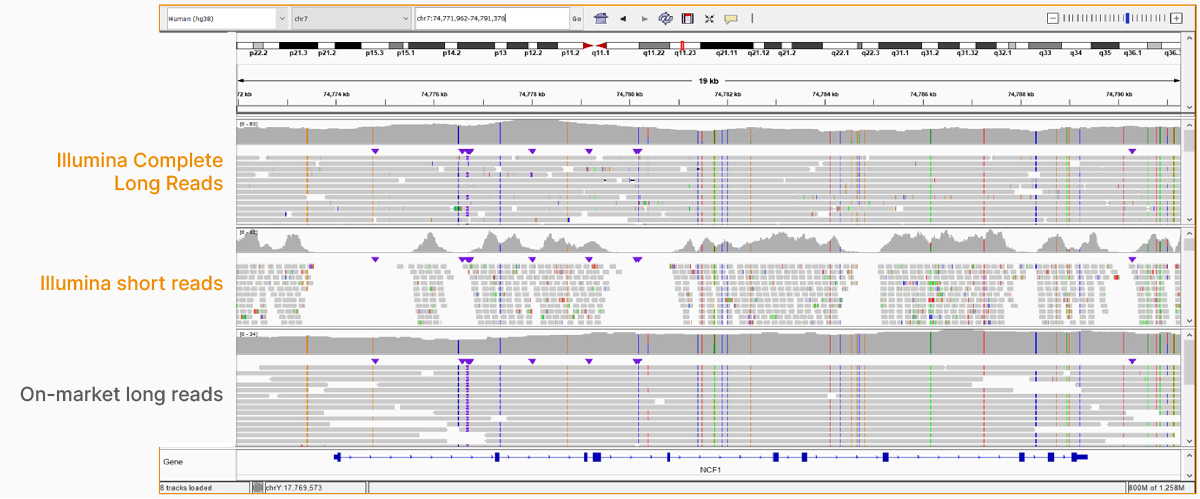This screenshot has width=1200, height=499.
Task: Select the Define Region of Interest icon
Action: pos(687,18)
